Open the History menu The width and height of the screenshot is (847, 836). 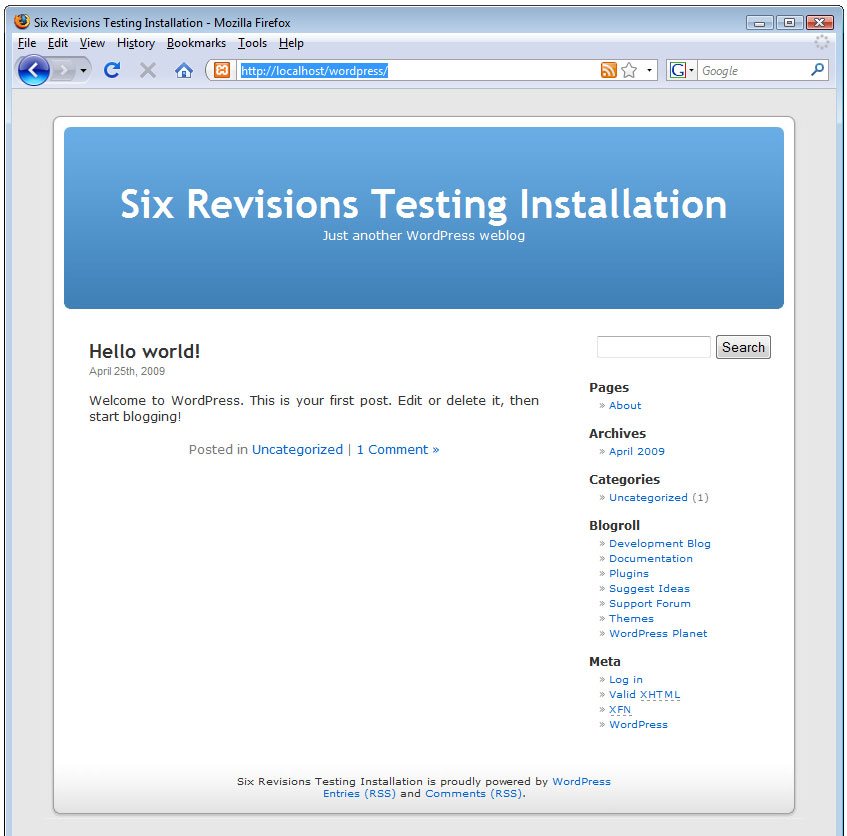136,43
